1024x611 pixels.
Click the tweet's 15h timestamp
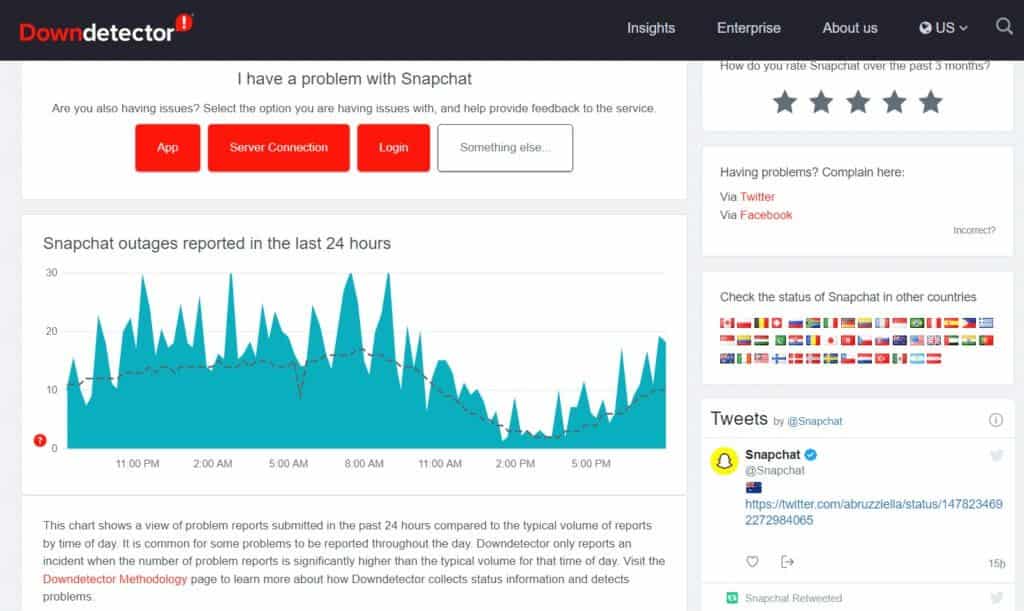pyautogui.click(x=997, y=563)
